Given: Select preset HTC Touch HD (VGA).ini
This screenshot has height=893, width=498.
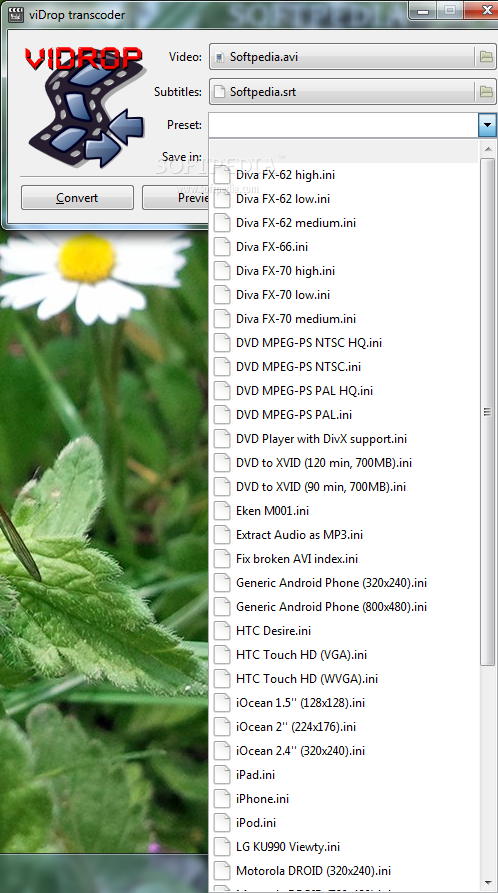Looking at the screenshot, I should [x=344, y=655].
